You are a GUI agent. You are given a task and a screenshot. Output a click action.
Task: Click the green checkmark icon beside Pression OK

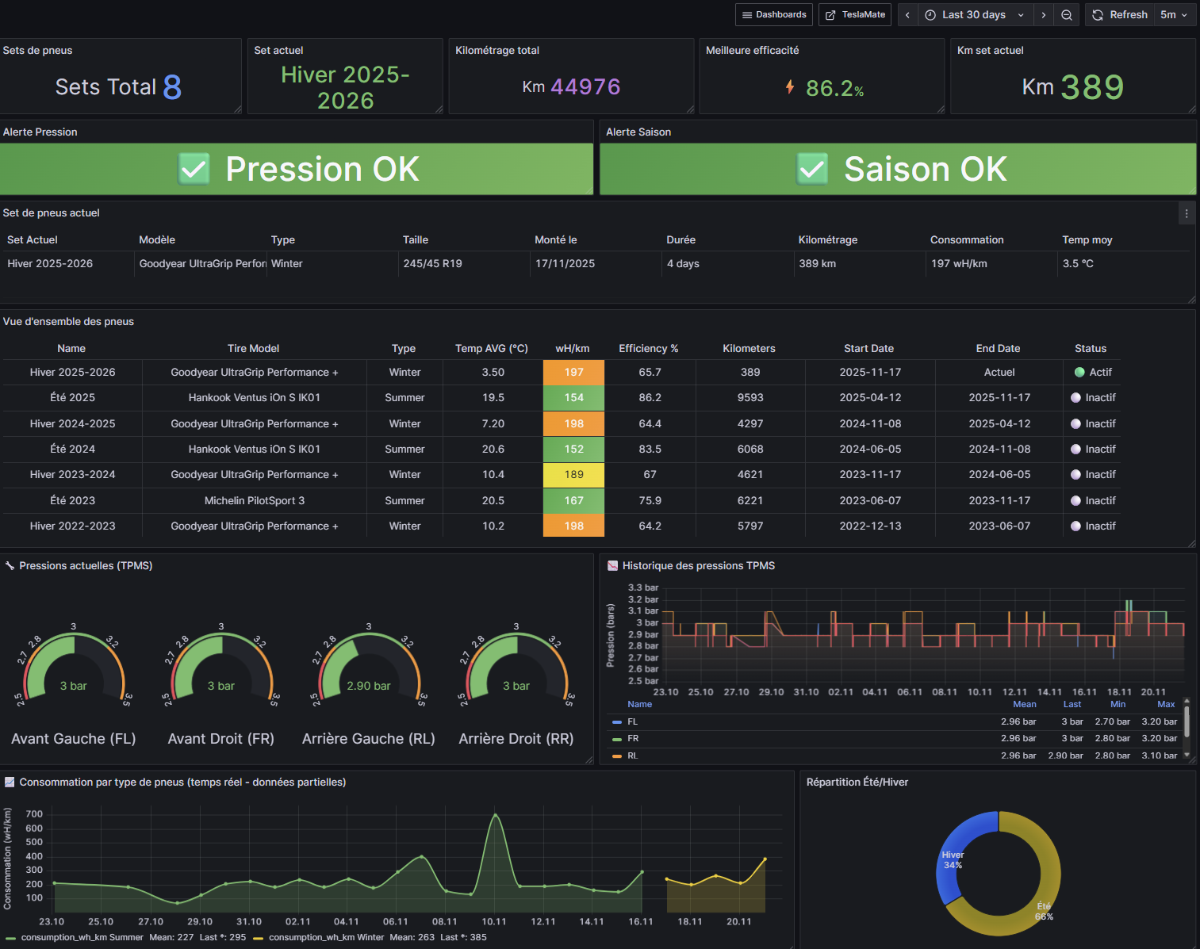(x=194, y=169)
